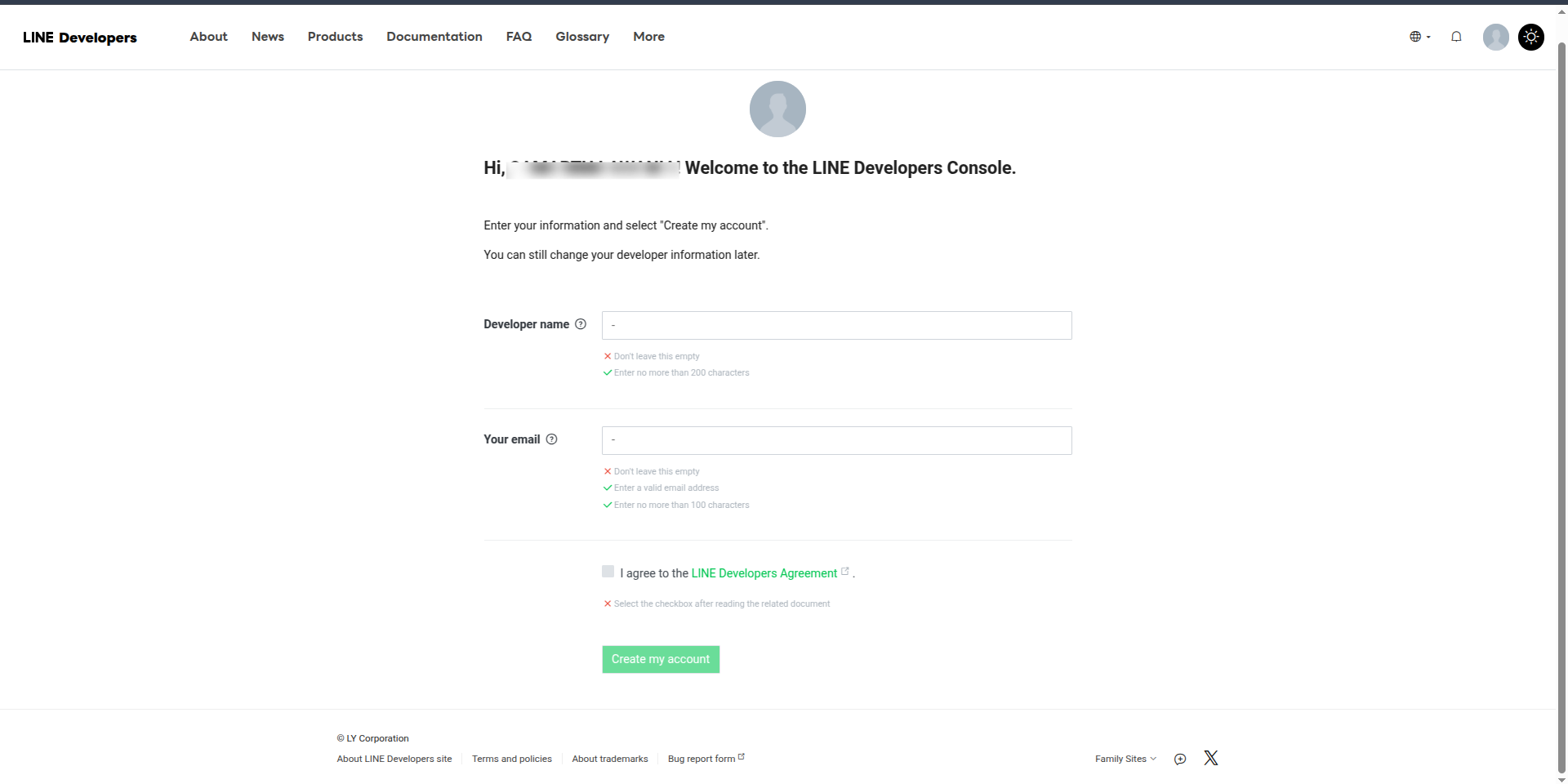Image resolution: width=1568 pixels, height=784 pixels.
Task: Expand the Family Sites dropdown
Action: 1125,759
